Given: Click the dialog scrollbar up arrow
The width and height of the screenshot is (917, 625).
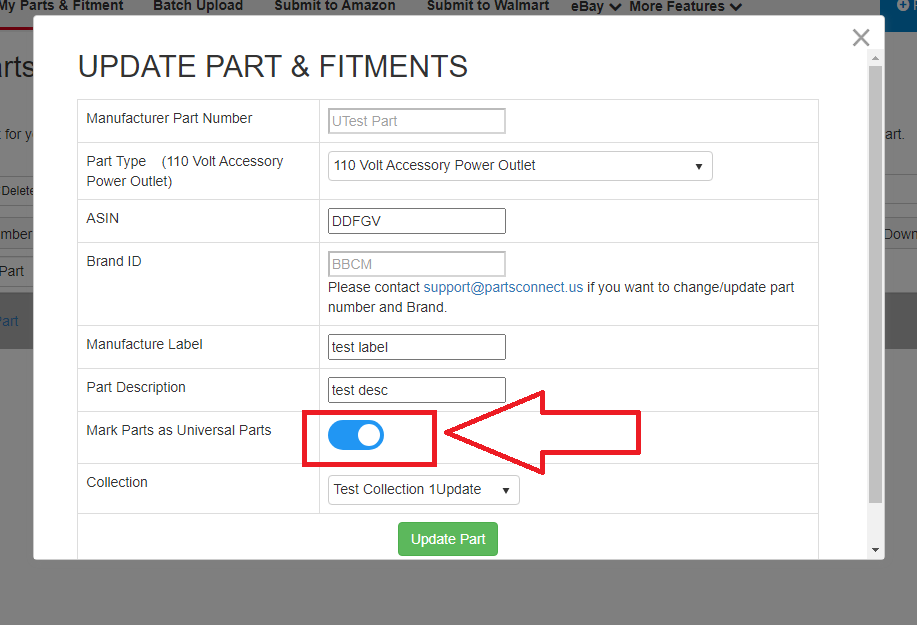Looking at the screenshot, I should 876,58.
